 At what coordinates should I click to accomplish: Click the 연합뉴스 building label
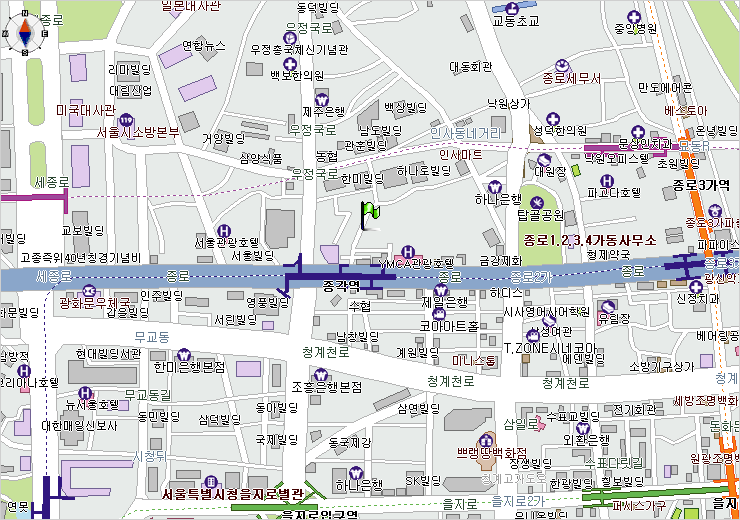pos(204,46)
